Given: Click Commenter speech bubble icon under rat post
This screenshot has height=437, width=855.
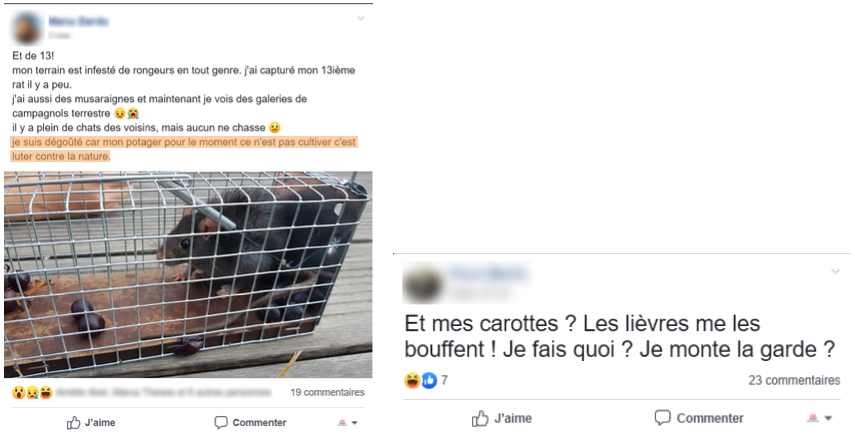Looking at the screenshot, I should pos(221,423).
